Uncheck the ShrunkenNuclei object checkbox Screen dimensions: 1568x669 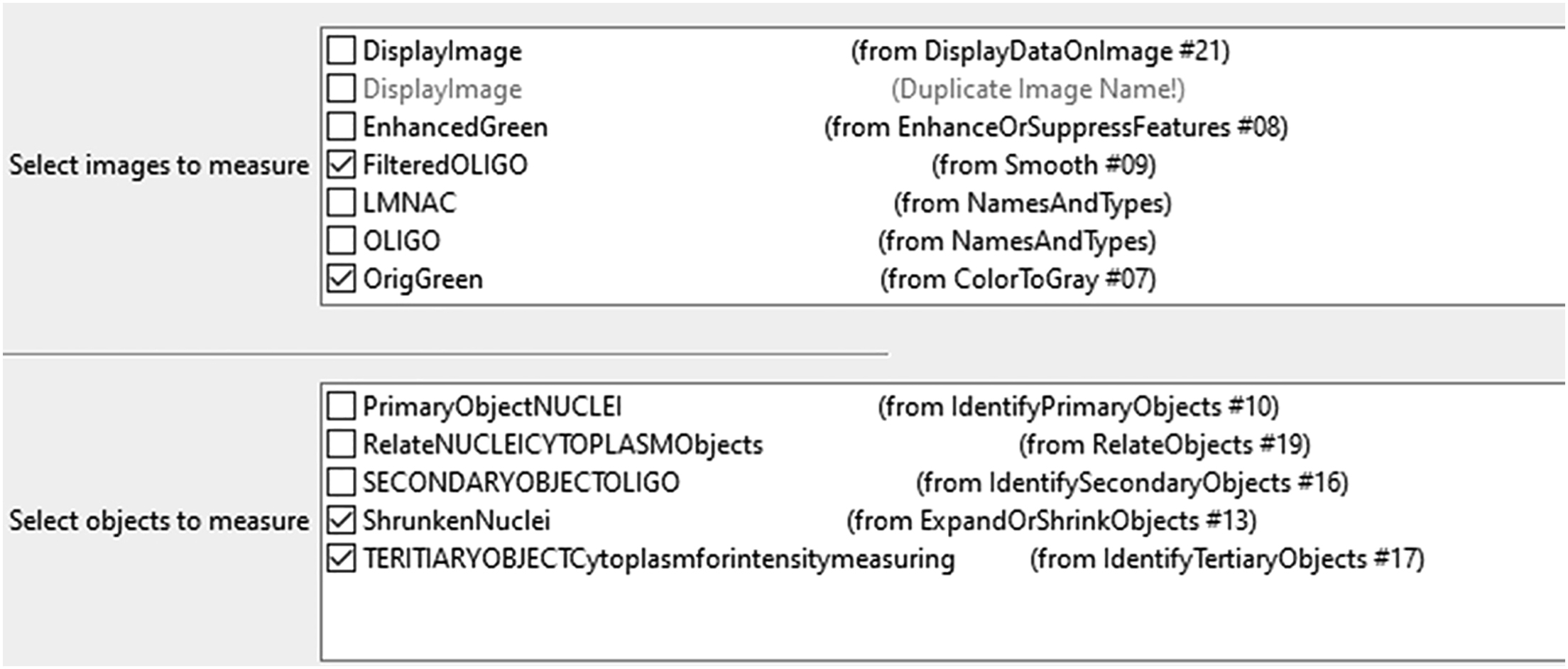(342, 521)
